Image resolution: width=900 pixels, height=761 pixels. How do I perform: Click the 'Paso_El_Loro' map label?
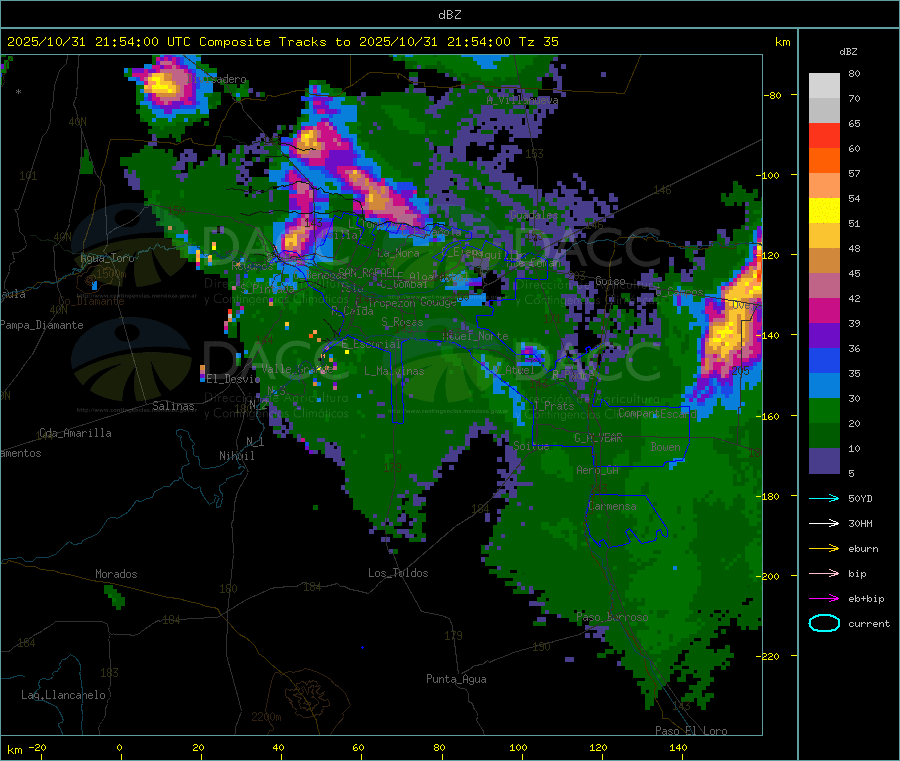[691, 731]
